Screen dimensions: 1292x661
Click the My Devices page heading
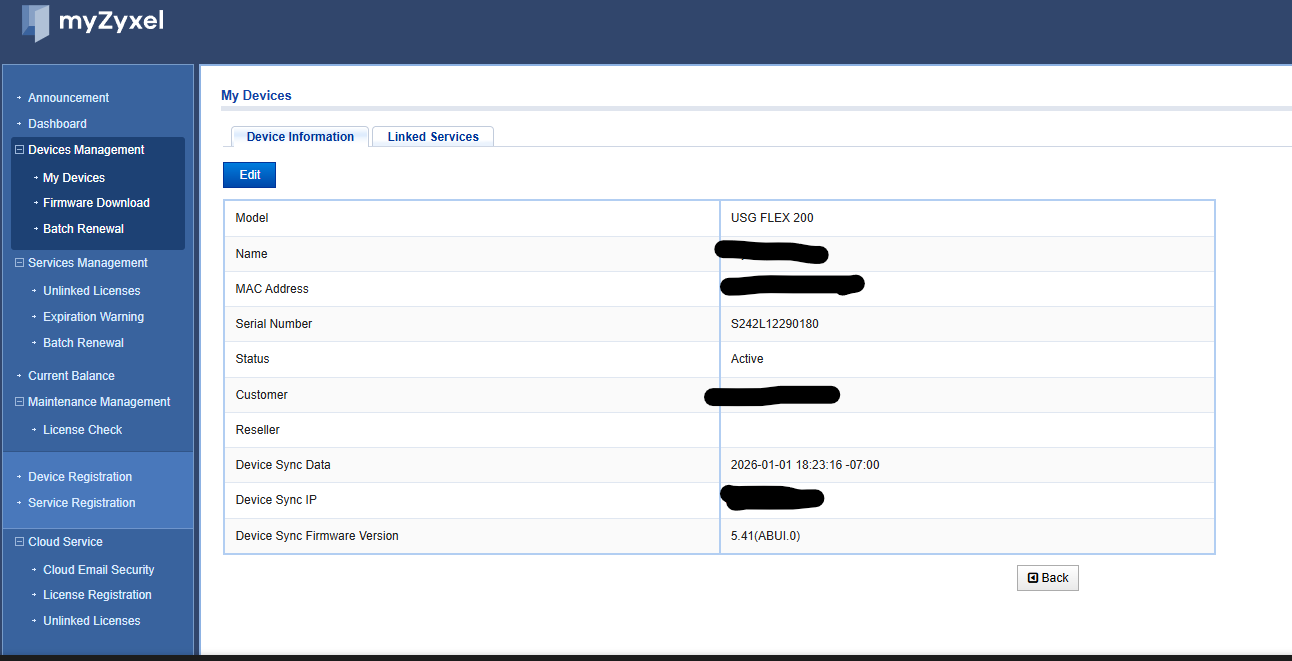[256, 96]
